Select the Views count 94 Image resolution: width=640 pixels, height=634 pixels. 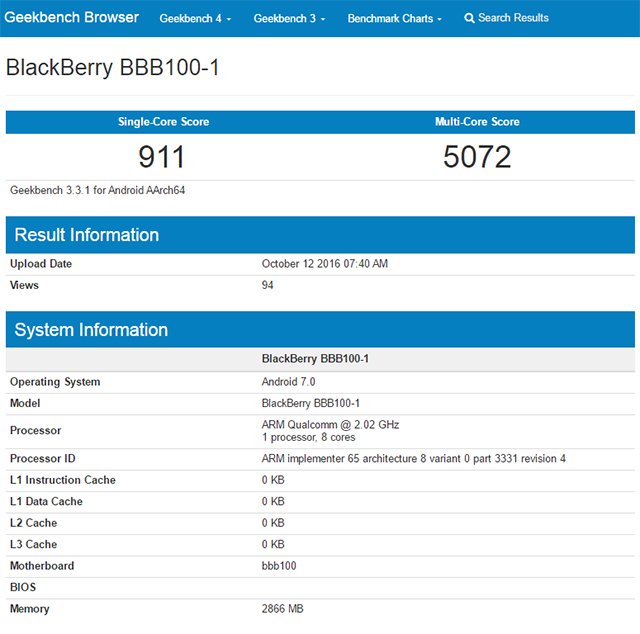pos(267,285)
